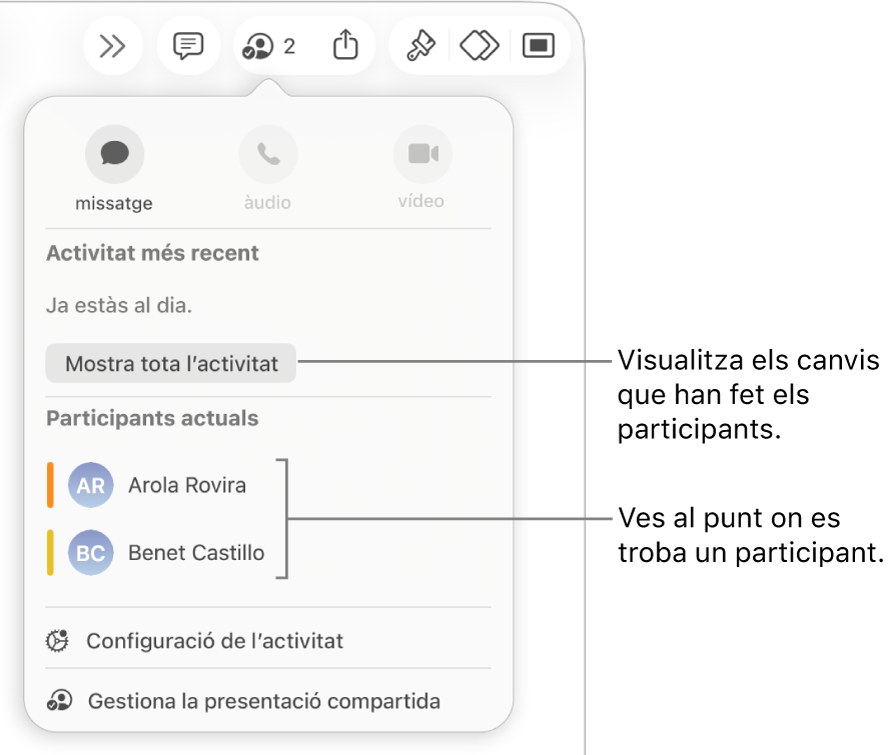Open the Share toolbar button
The width and height of the screenshot is (894, 755).
[346, 45]
